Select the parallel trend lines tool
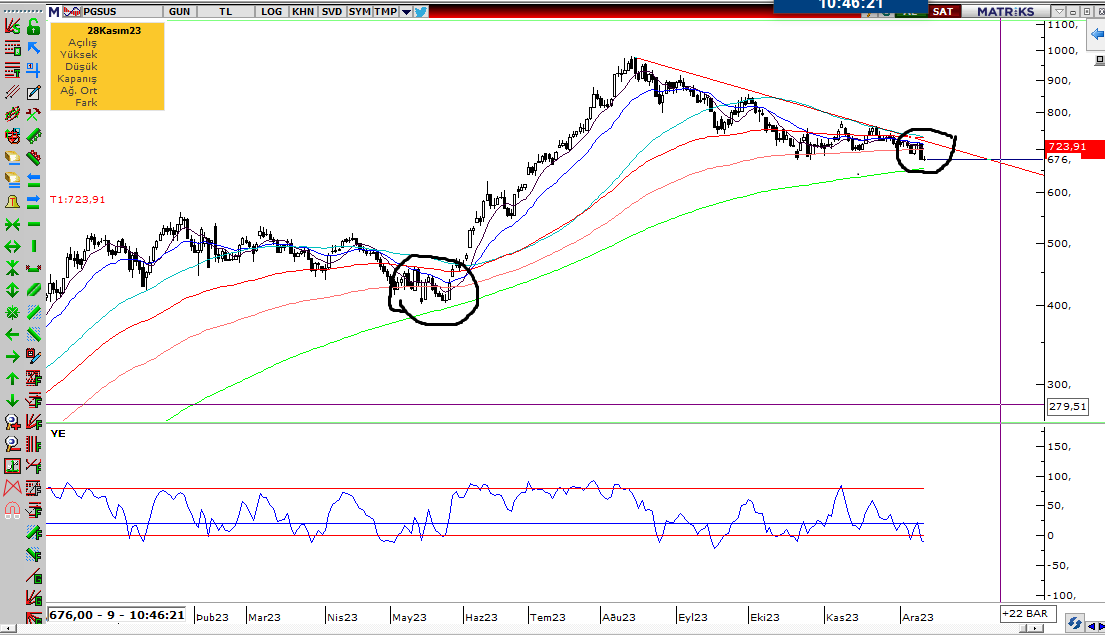This screenshot has height=635, width=1105. [x=12, y=92]
